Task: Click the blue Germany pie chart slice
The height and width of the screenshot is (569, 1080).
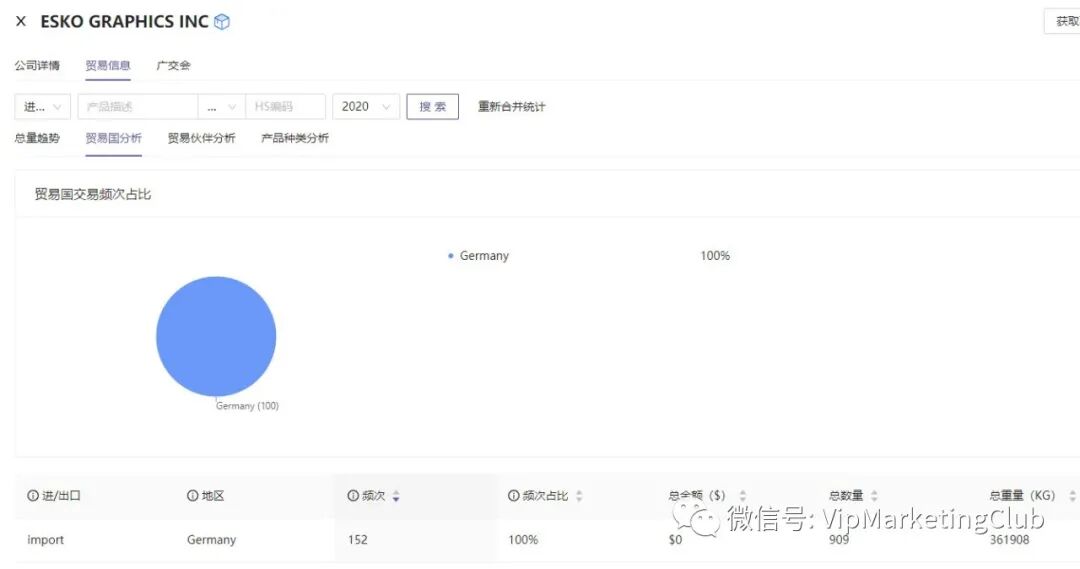Action: coord(216,336)
